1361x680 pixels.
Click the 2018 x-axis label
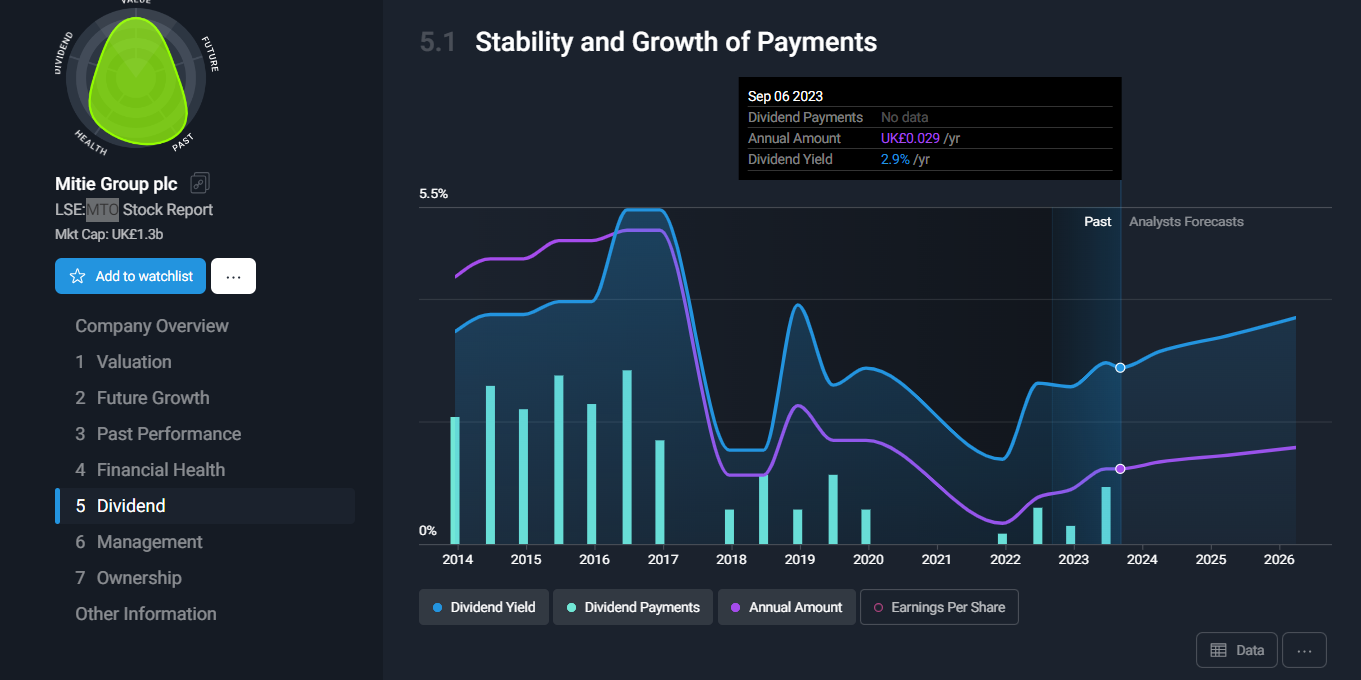click(x=731, y=559)
